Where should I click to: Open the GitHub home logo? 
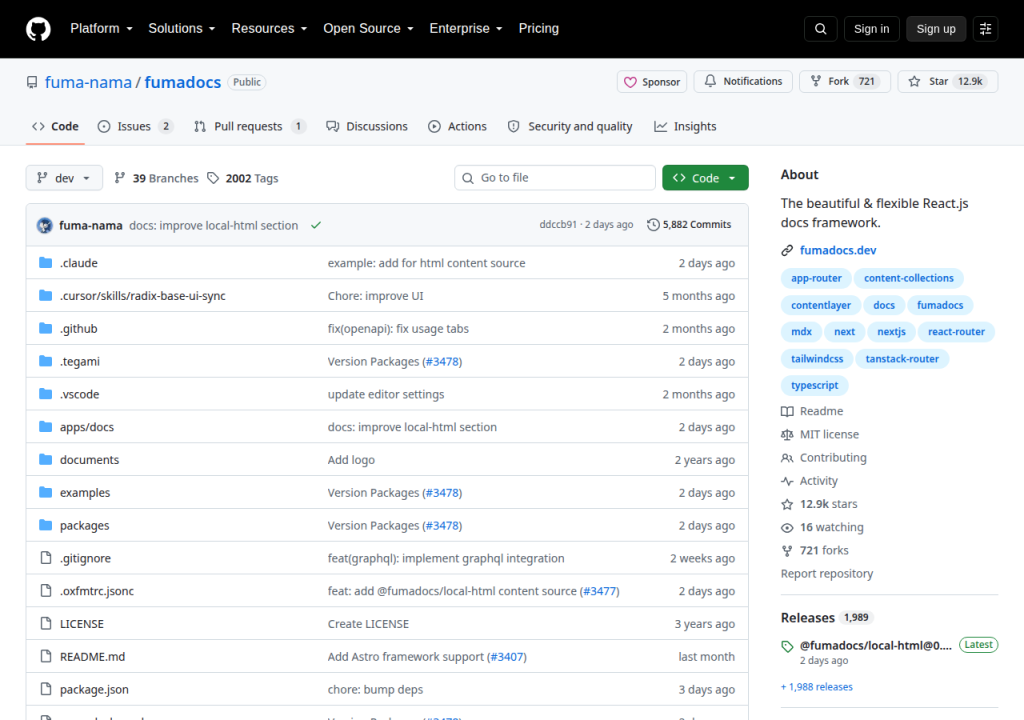point(38,29)
